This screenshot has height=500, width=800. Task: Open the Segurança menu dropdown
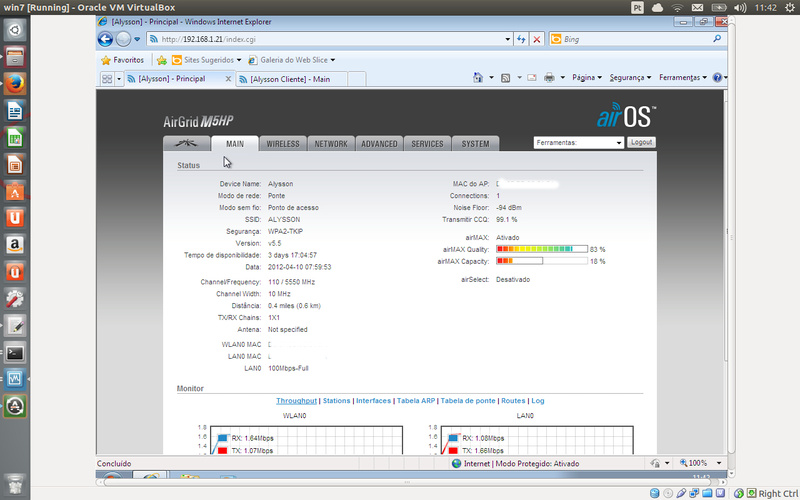(x=630, y=78)
